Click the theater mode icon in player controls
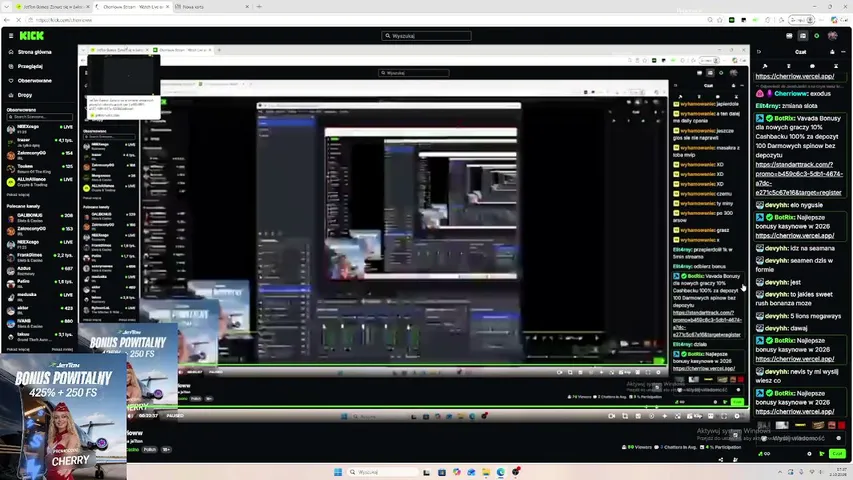Image resolution: width=853 pixels, height=480 pixels. (710, 416)
